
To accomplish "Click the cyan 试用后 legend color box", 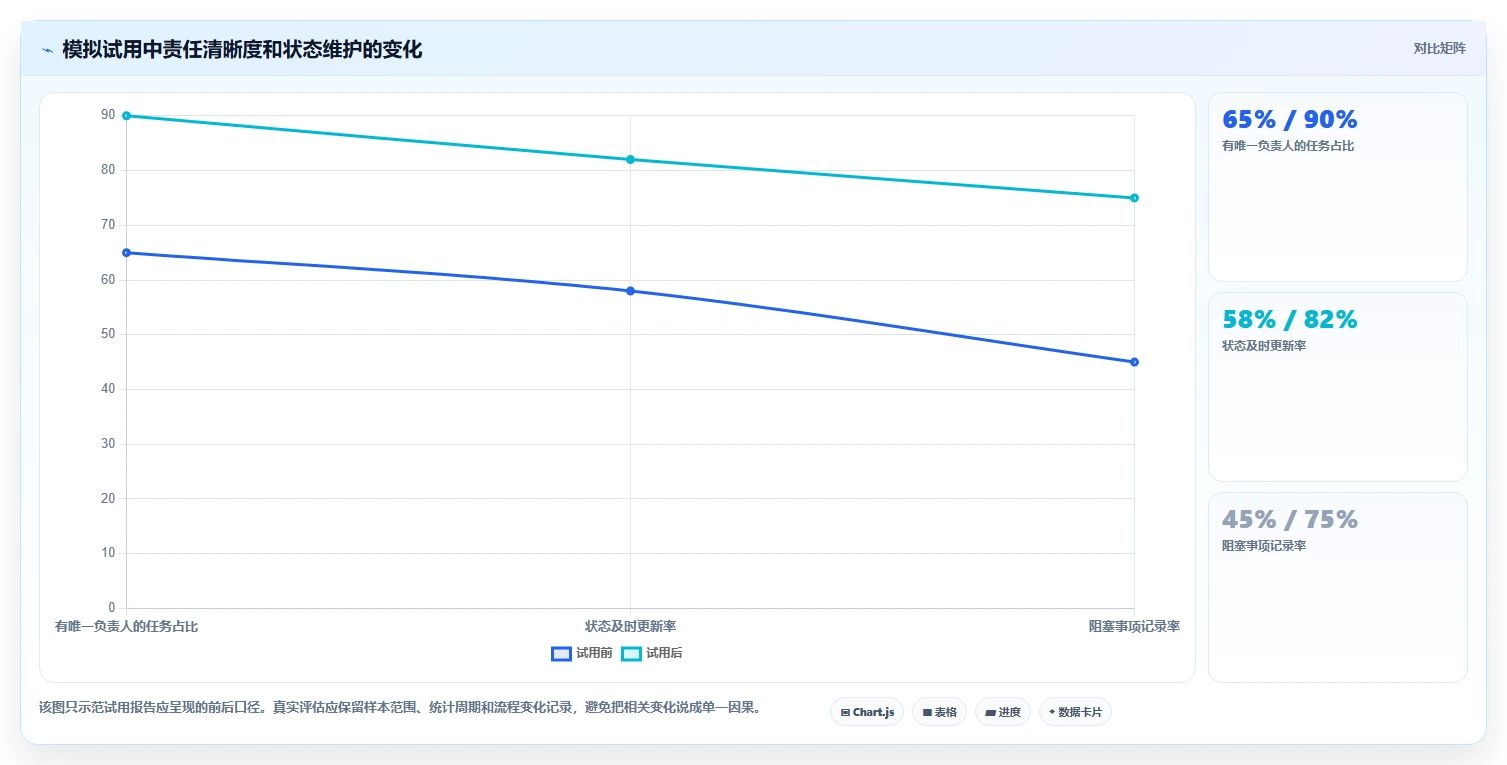I will pos(631,654).
